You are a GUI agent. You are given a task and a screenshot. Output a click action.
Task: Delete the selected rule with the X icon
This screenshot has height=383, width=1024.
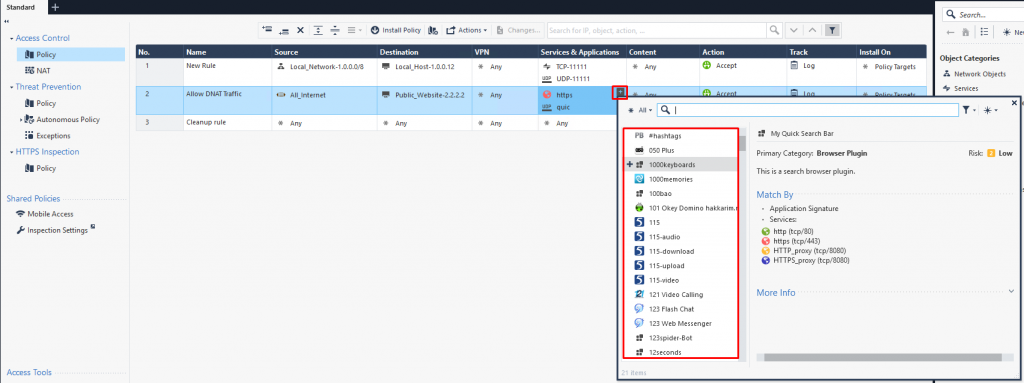pyautogui.click(x=300, y=30)
